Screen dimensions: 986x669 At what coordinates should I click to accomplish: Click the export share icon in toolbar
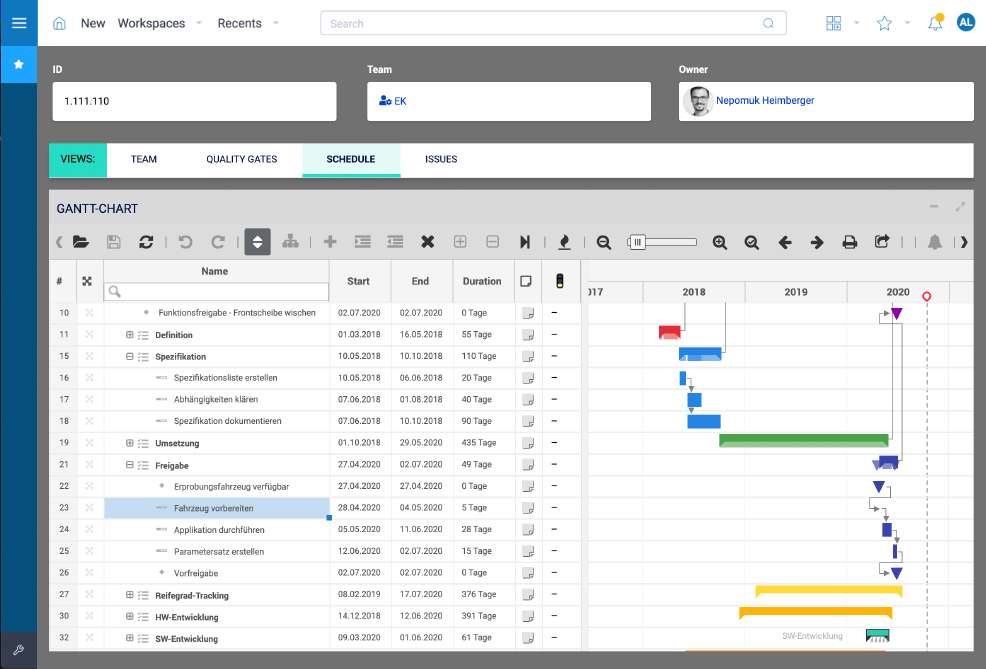pyautogui.click(x=882, y=242)
